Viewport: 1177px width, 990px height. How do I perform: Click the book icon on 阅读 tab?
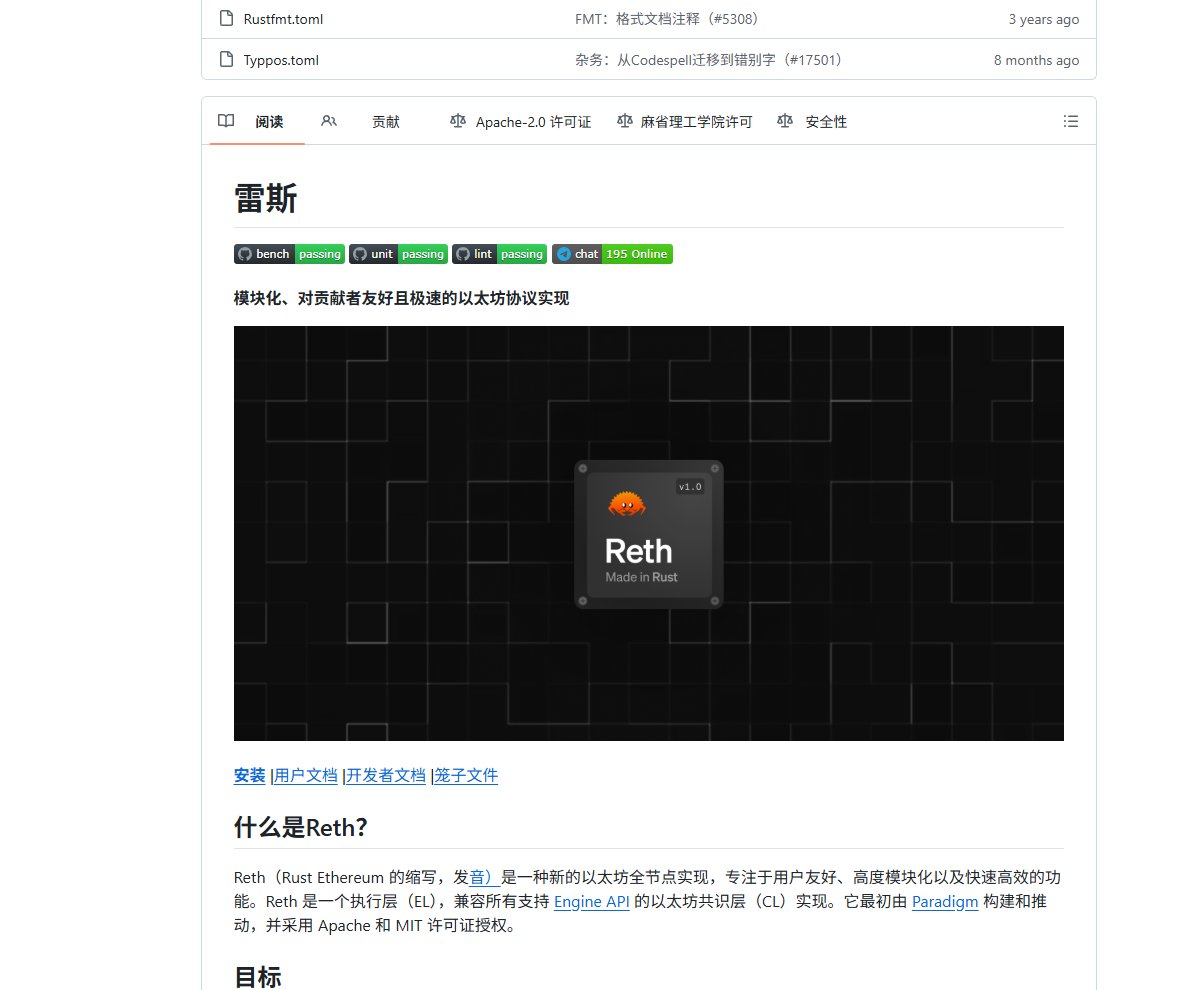tap(226, 121)
